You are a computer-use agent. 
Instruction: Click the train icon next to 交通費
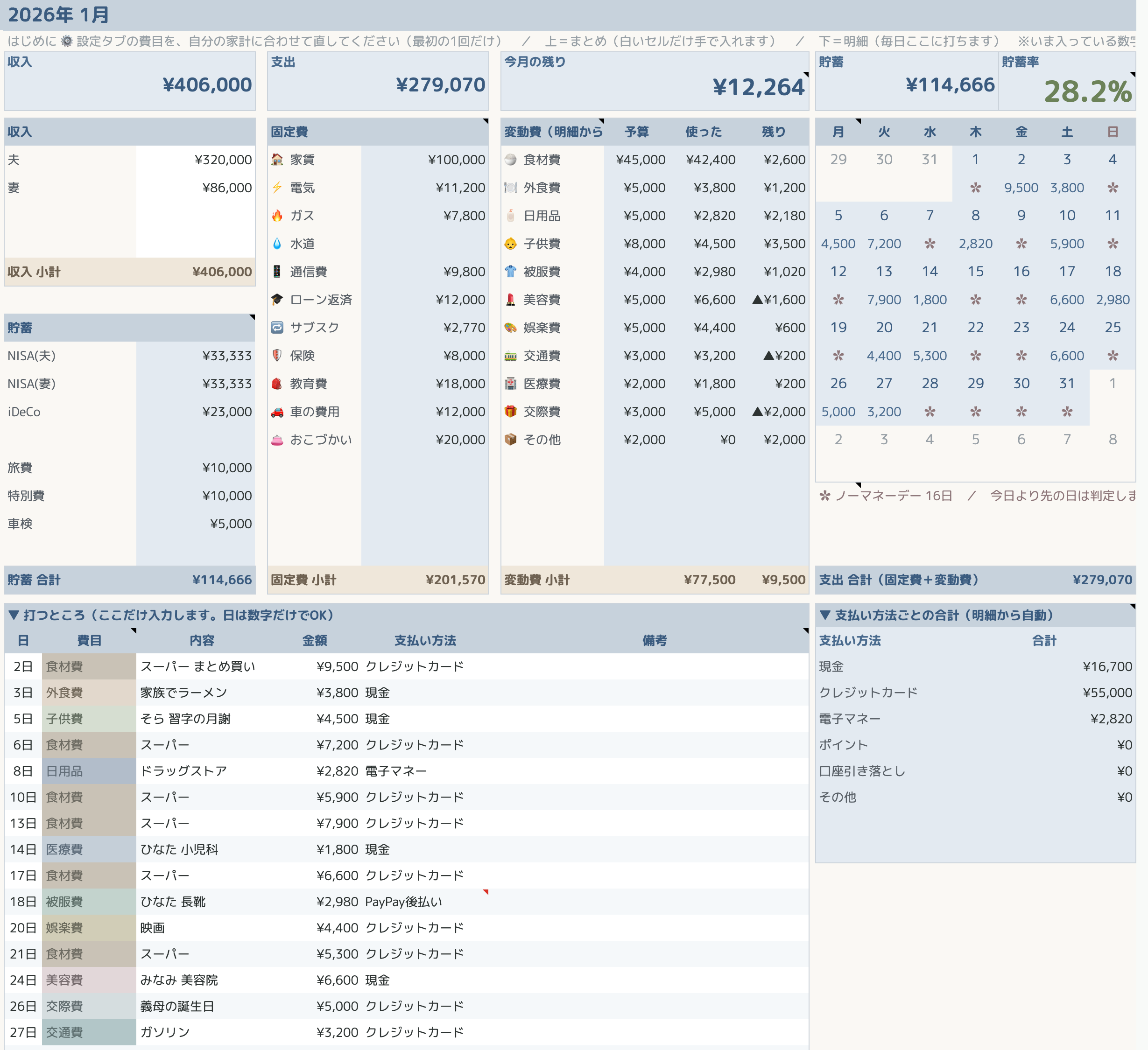(x=510, y=356)
